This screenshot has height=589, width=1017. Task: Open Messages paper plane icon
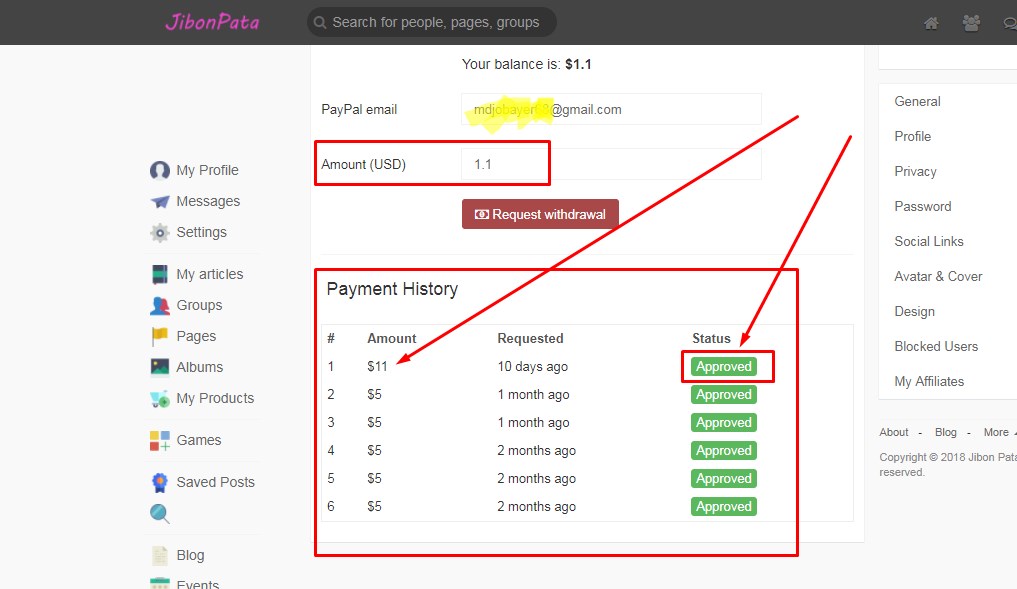(160, 201)
